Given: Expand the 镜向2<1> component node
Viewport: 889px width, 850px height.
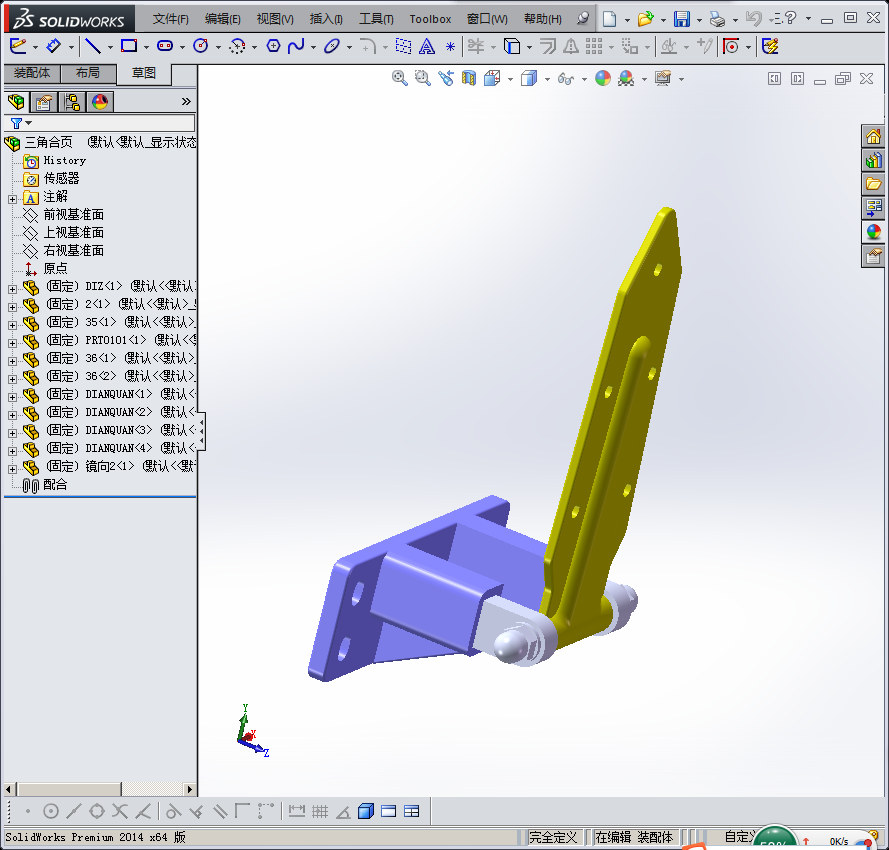Looking at the screenshot, I should tap(12, 469).
